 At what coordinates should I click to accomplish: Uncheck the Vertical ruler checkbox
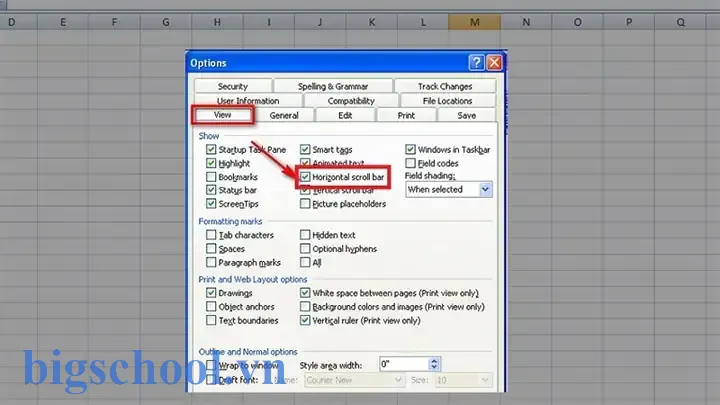click(305, 320)
